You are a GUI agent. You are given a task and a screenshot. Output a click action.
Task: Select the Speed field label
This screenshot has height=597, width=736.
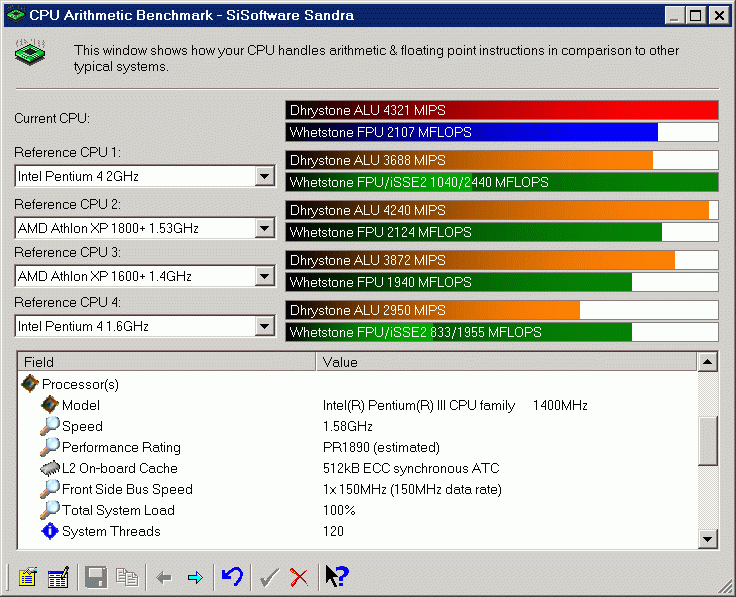[x=82, y=426]
